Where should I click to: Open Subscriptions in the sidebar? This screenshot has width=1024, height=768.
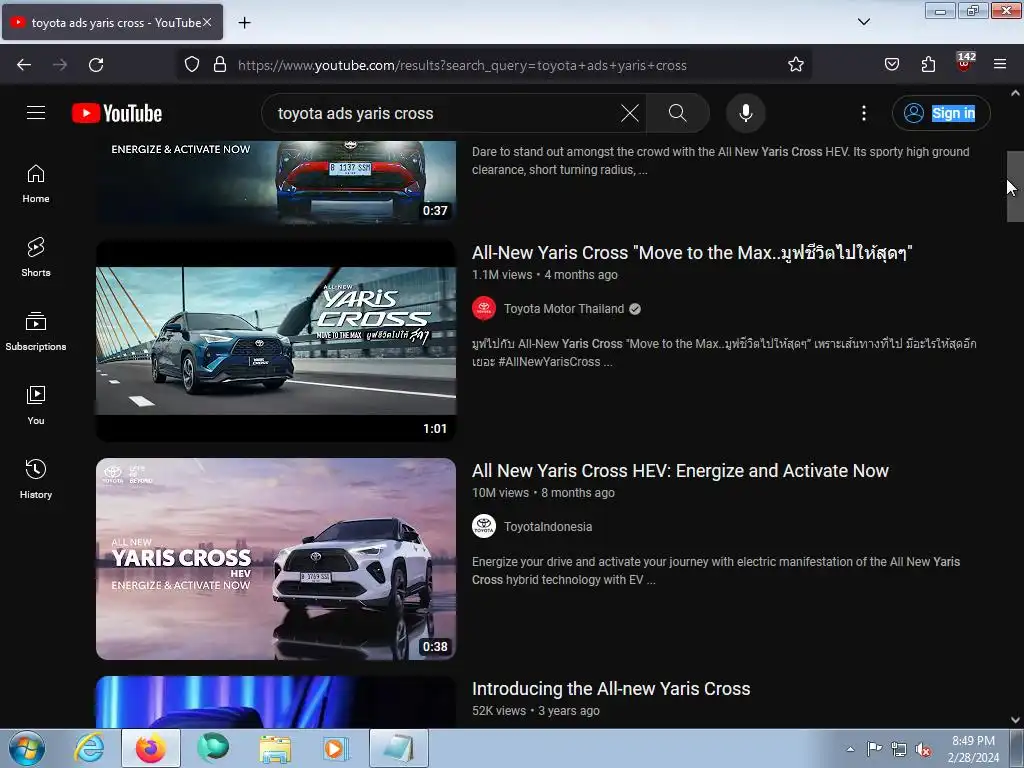36,331
